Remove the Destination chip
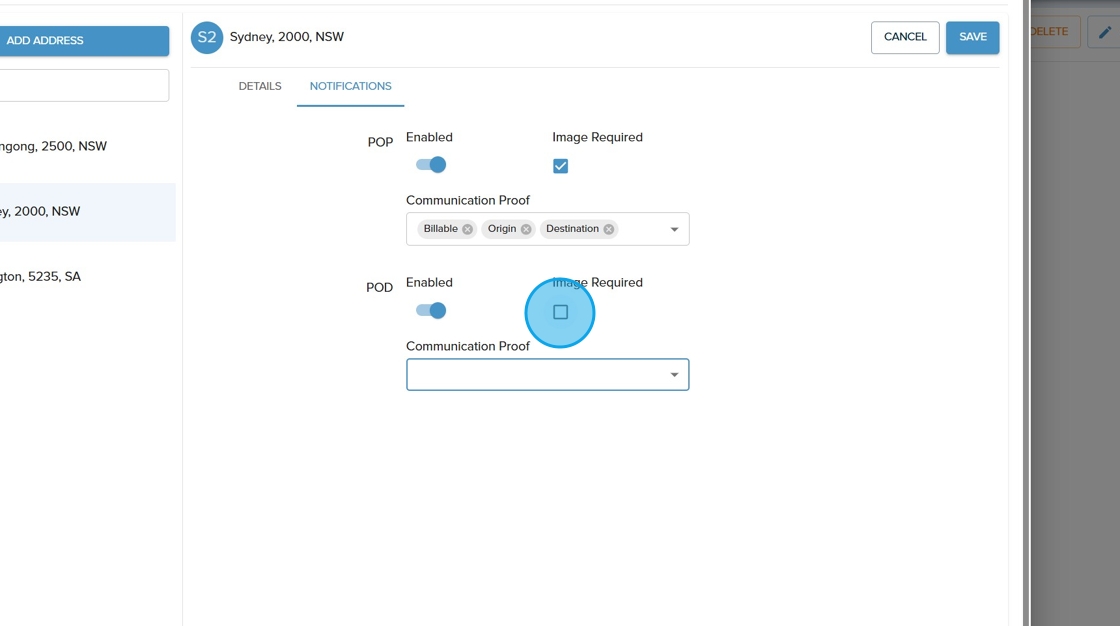1120x626 pixels. (x=608, y=229)
